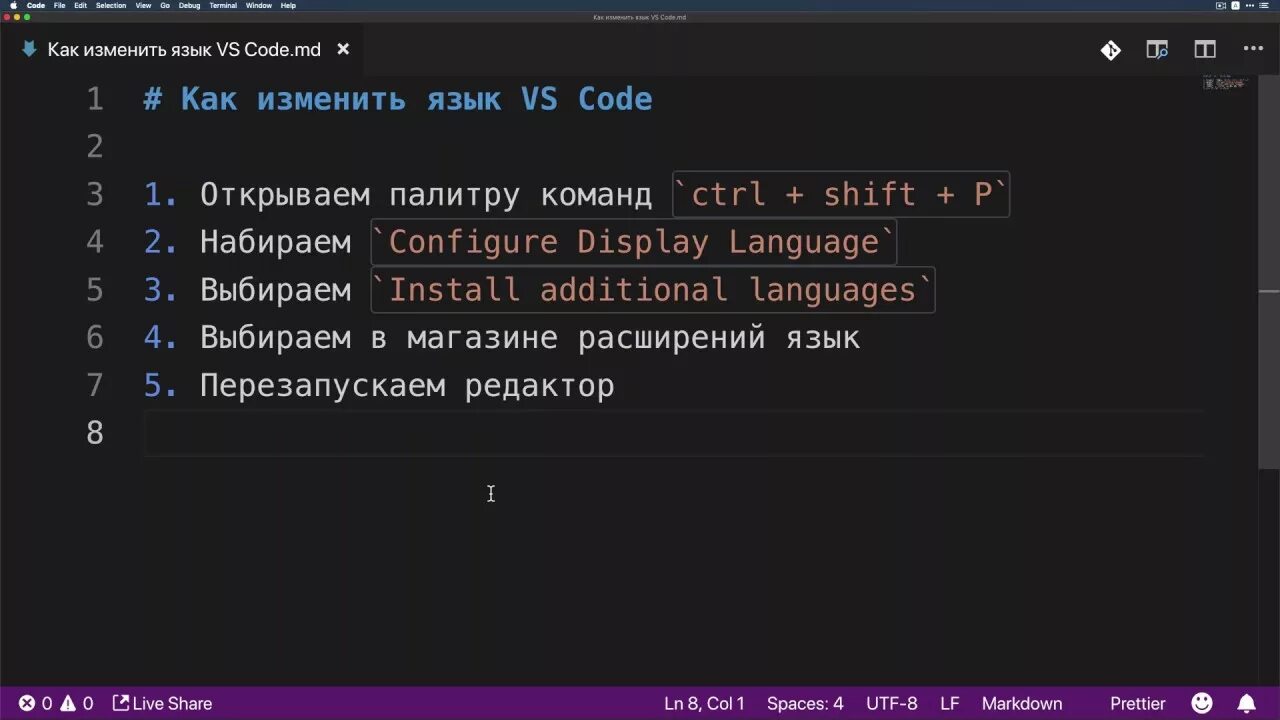
Task: Open the Terminal menu
Action: (222, 5)
